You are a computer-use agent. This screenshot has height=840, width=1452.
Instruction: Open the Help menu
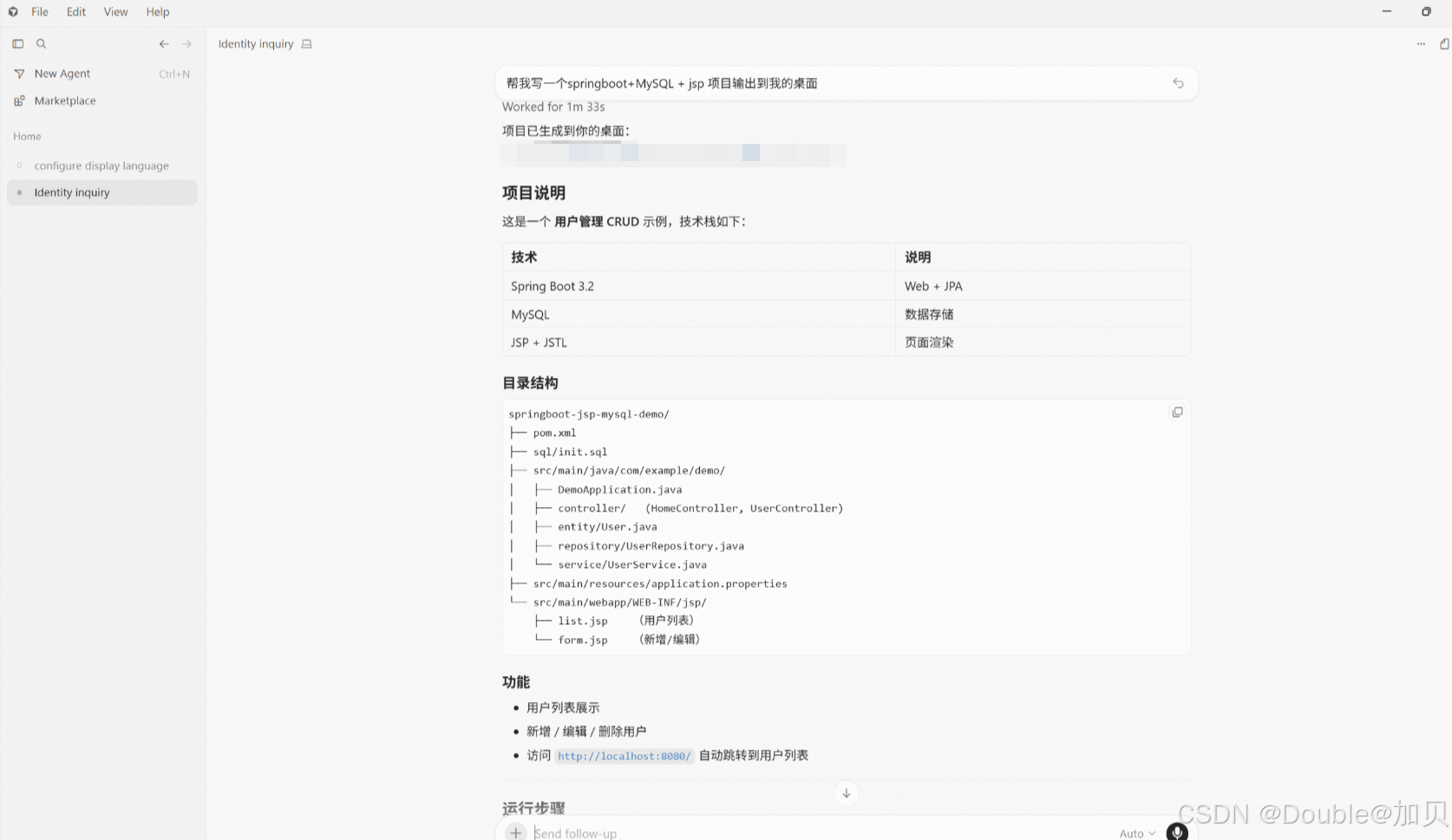[158, 12]
